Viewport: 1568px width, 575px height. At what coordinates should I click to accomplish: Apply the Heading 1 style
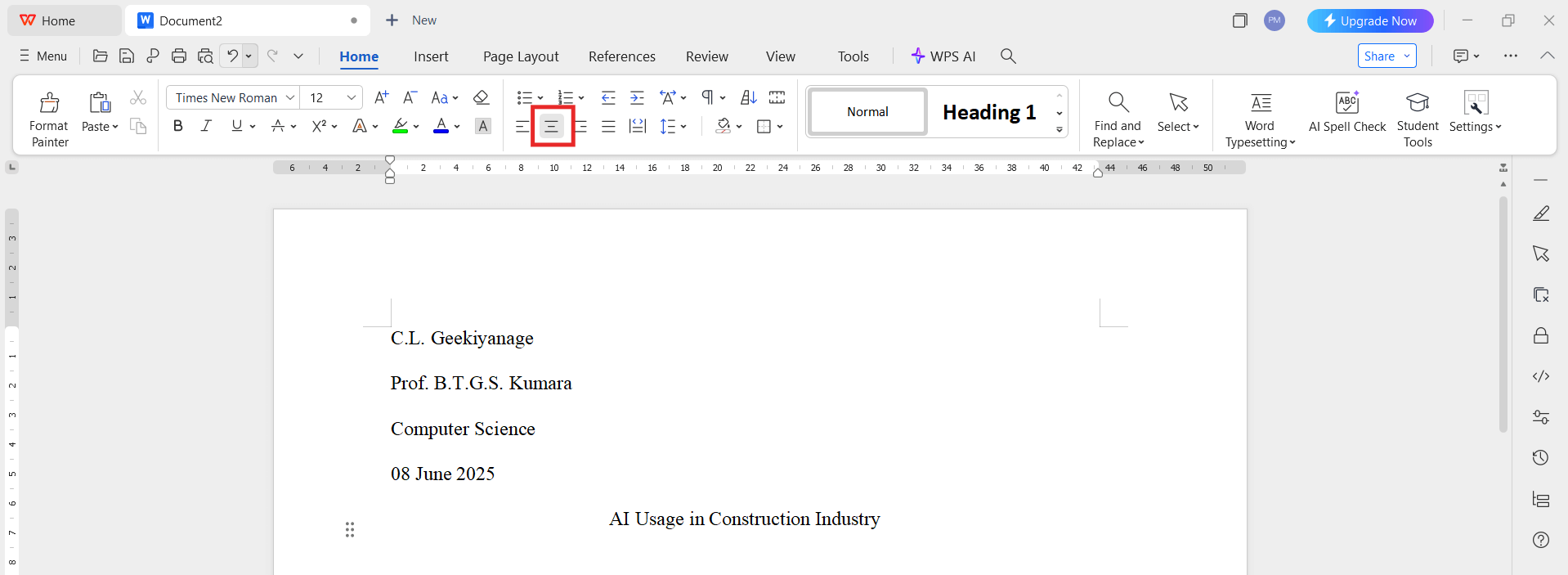click(x=989, y=112)
